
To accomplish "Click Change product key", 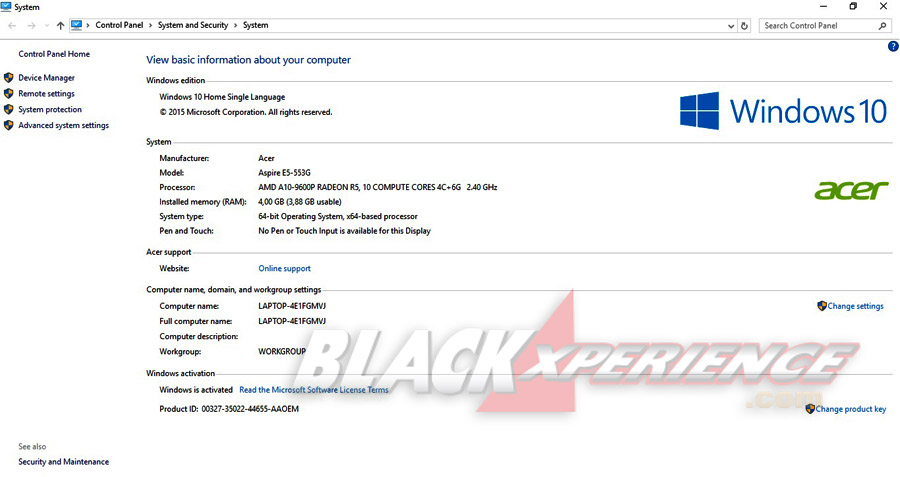I will point(851,409).
